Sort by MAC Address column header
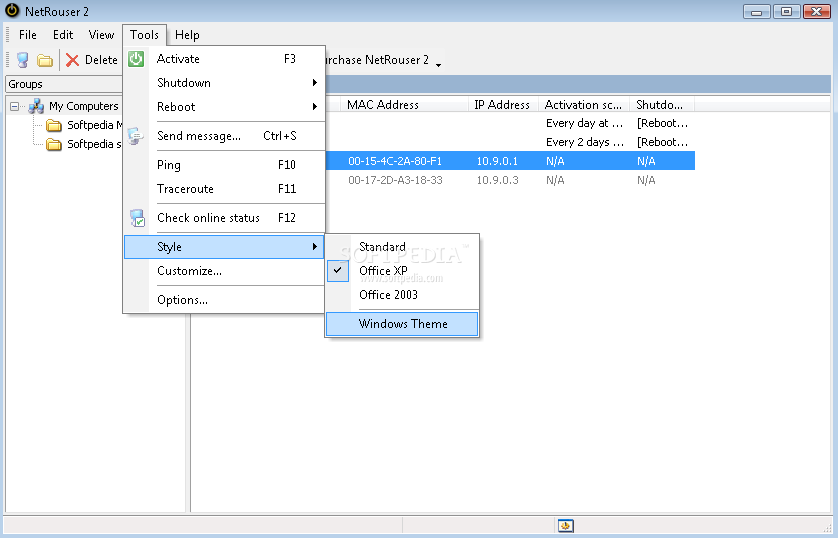Viewport: 838px width, 538px height. click(x=405, y=105)
